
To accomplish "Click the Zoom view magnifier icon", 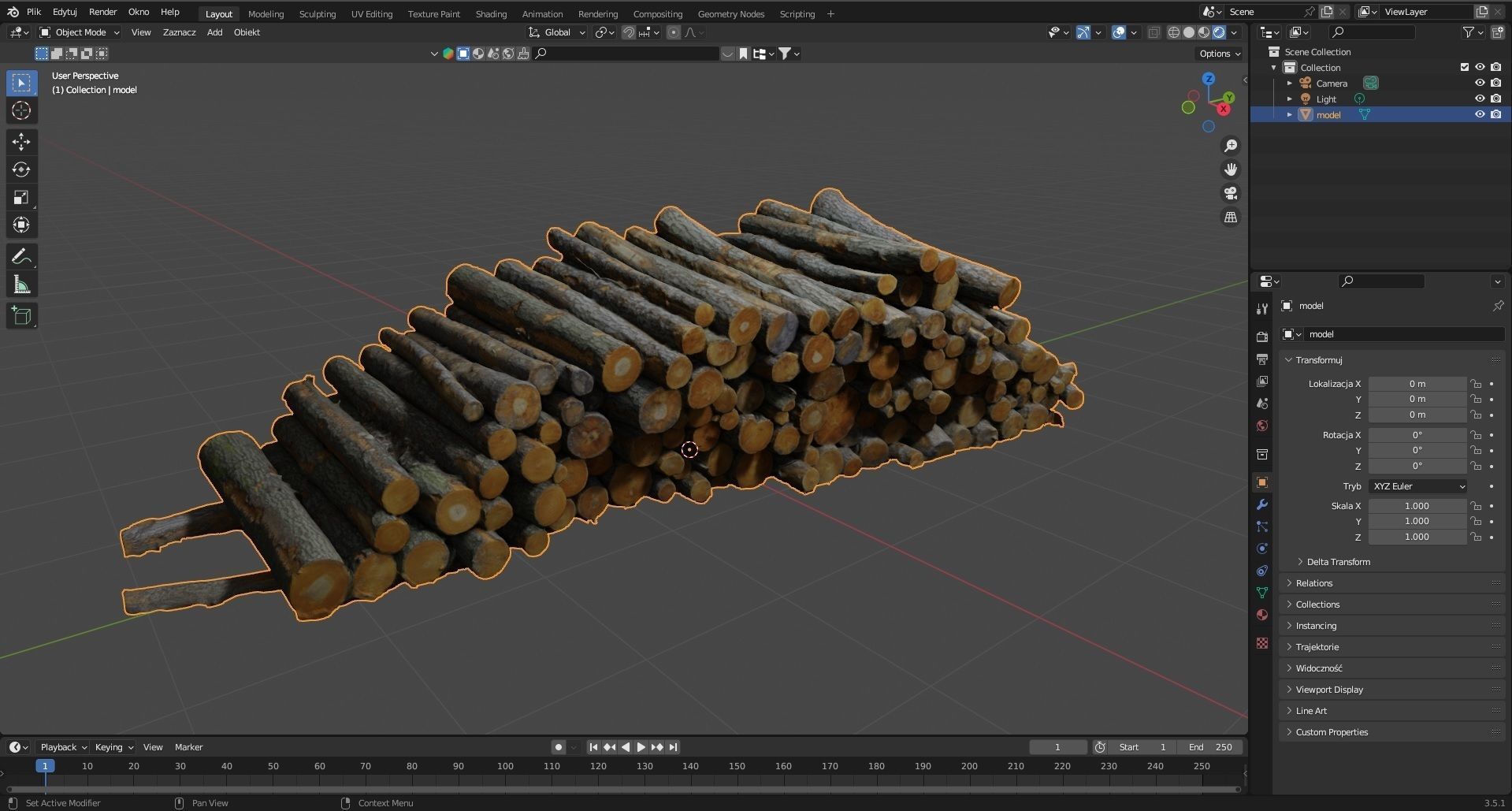I will point(1230,146).
